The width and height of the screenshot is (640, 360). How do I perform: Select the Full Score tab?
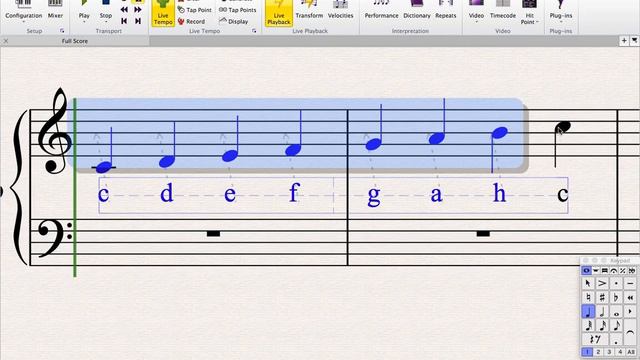[75, 41]
